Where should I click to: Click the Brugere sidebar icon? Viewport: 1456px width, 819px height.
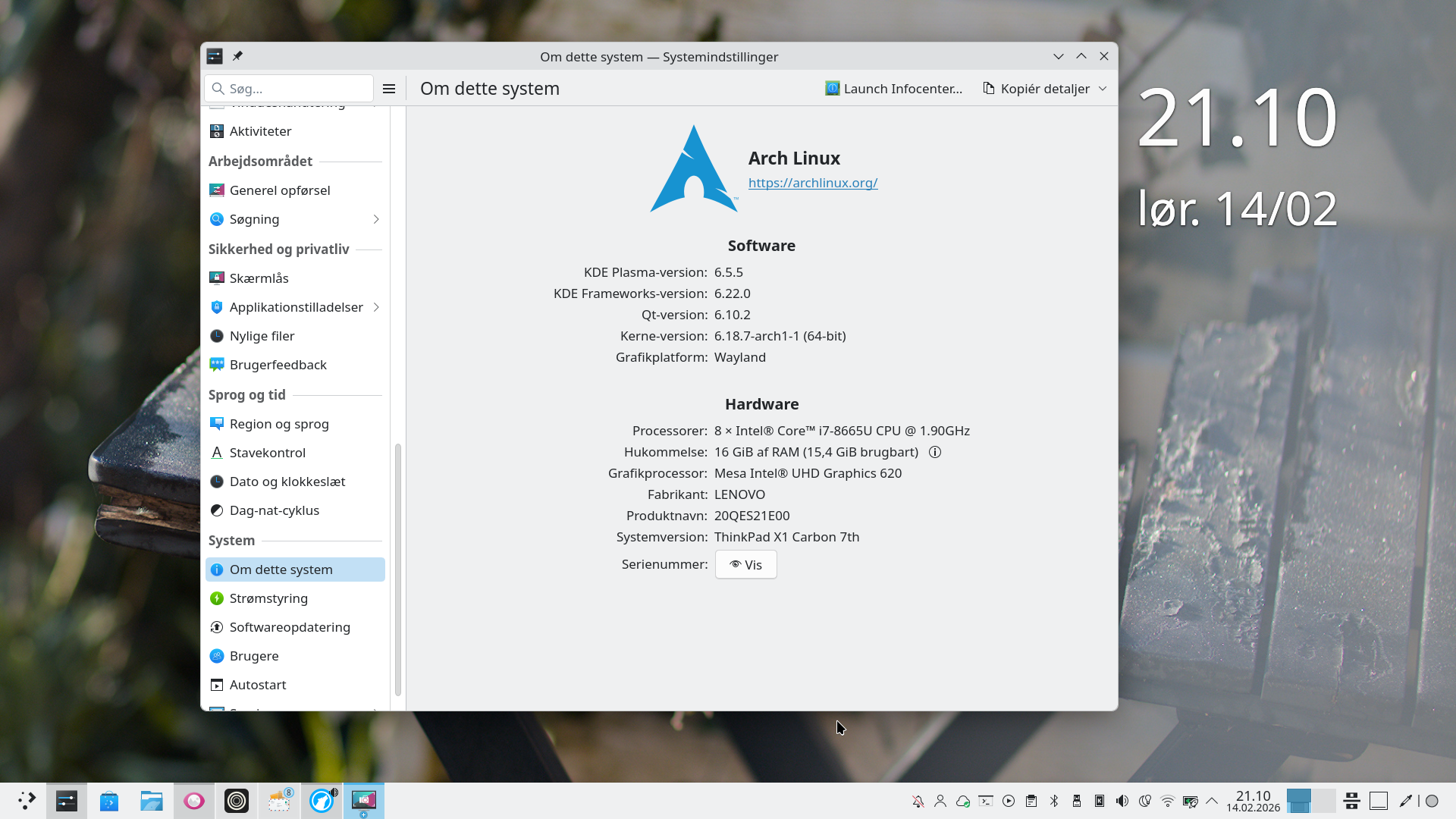click(217, 656)
